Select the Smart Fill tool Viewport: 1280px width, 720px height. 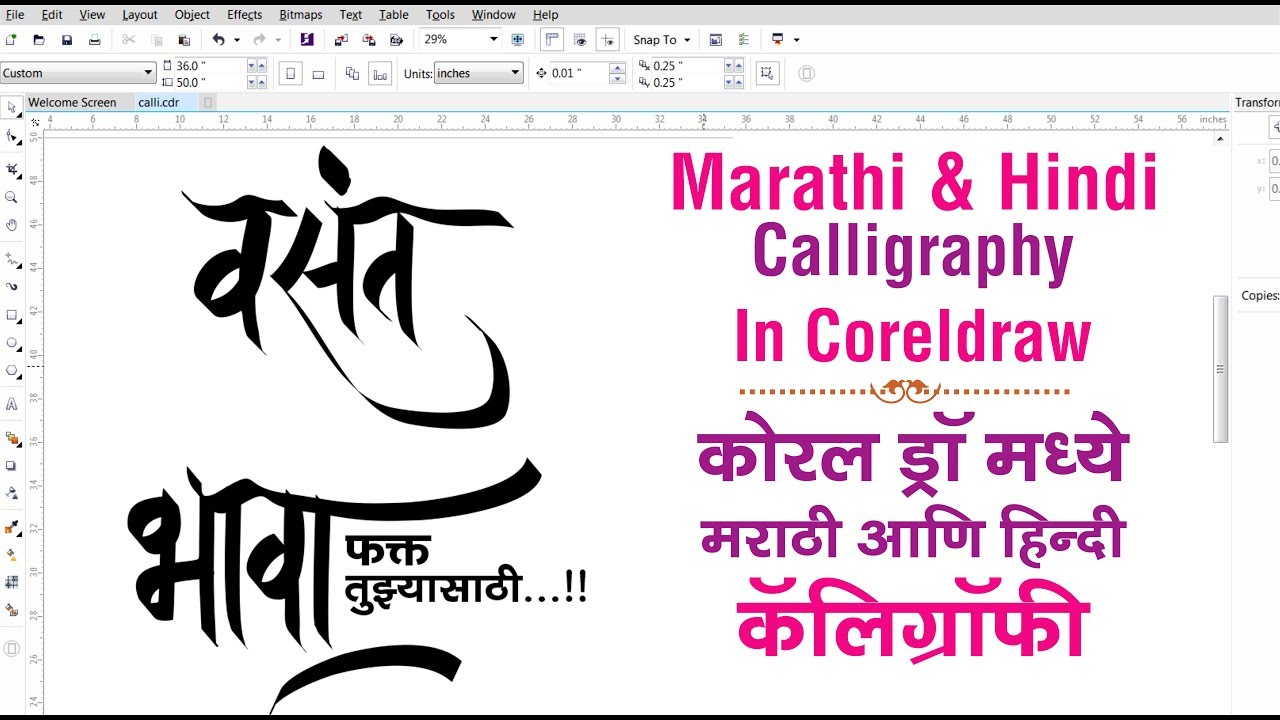12,609
